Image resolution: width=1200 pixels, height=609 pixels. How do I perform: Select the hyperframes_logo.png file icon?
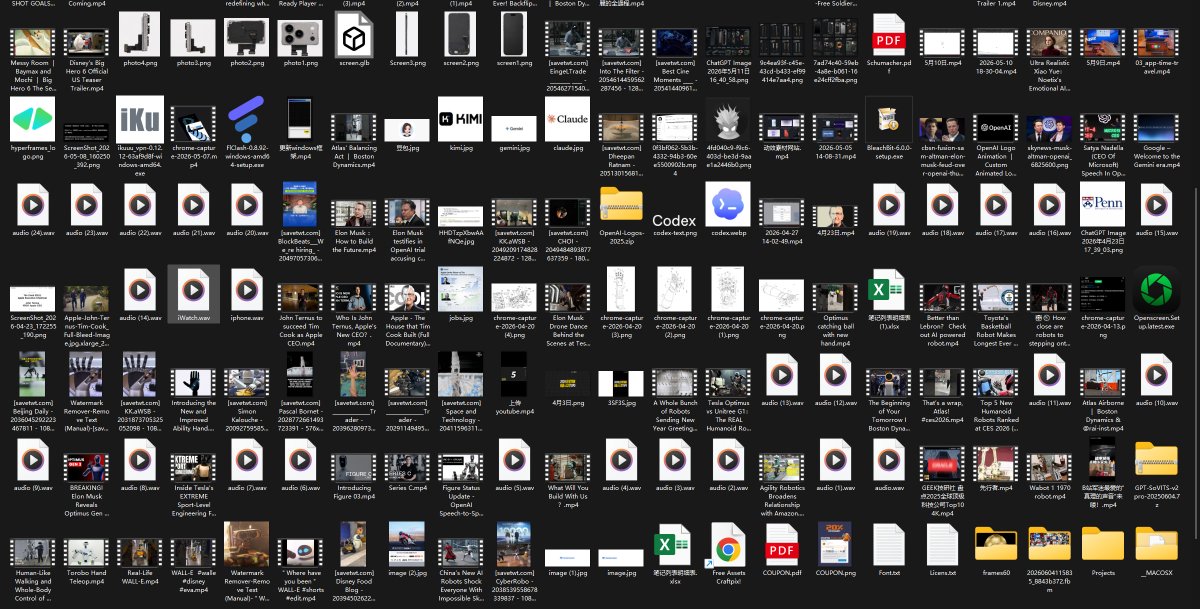tap(33, 120)
